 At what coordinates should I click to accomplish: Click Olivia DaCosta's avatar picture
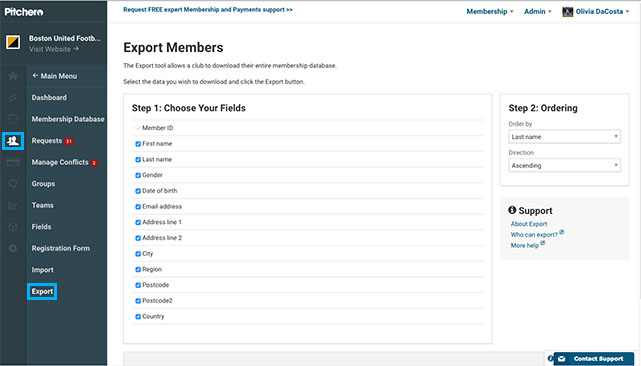click(567, 12)
